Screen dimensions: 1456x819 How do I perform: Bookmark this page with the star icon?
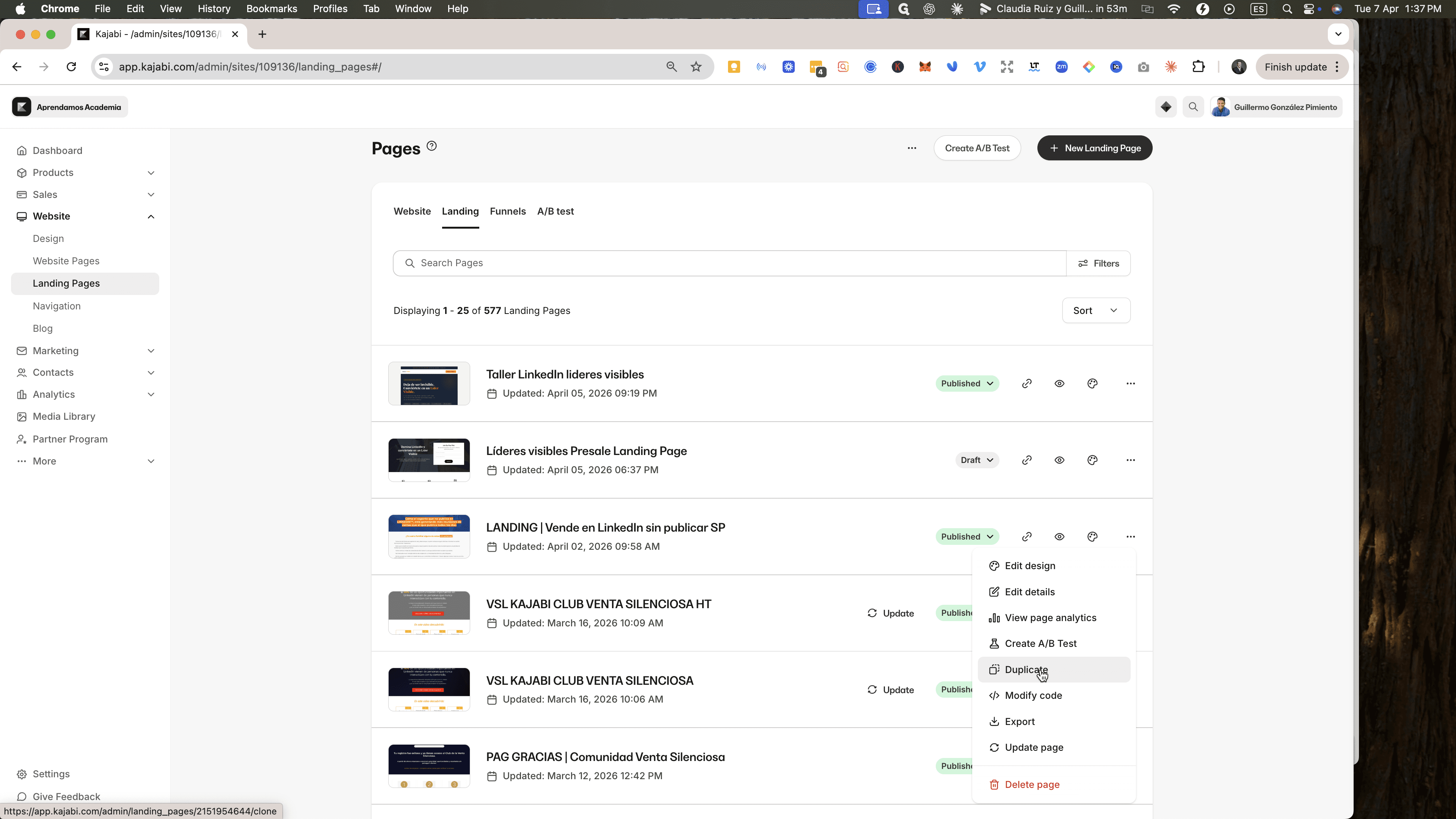[x=696, y=67]
